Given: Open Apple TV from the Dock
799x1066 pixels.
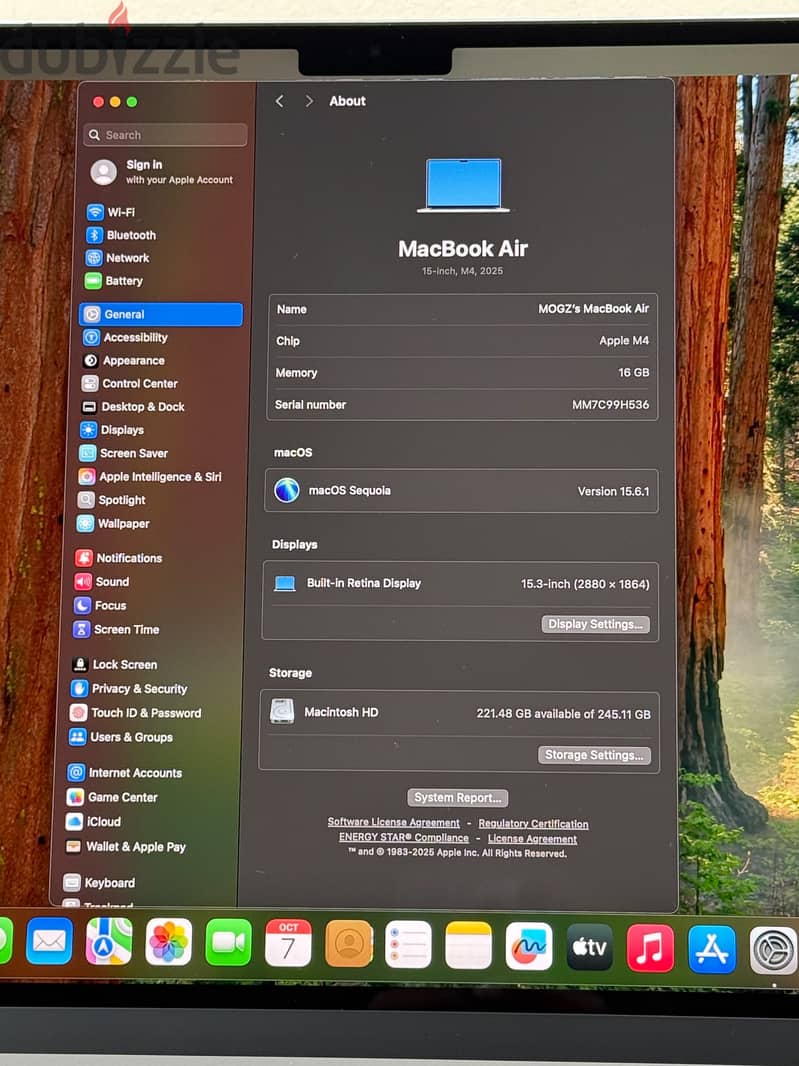Looking at the screenshot, I should (x=590, y=947).
